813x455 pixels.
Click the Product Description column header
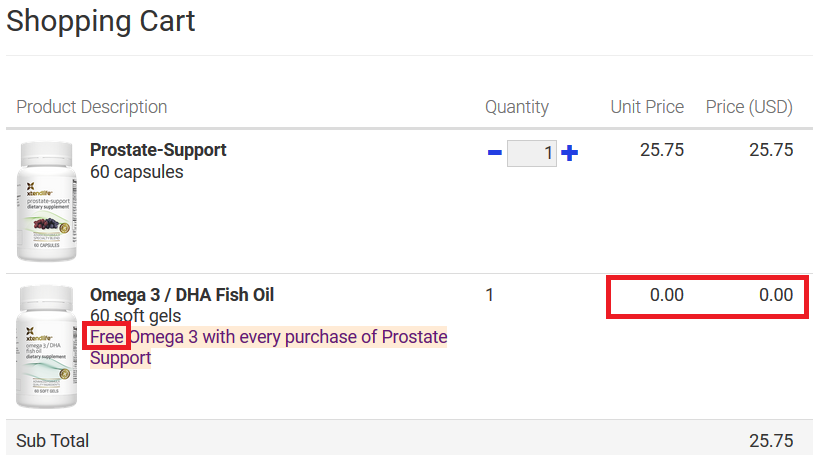(x=92, y=107)
